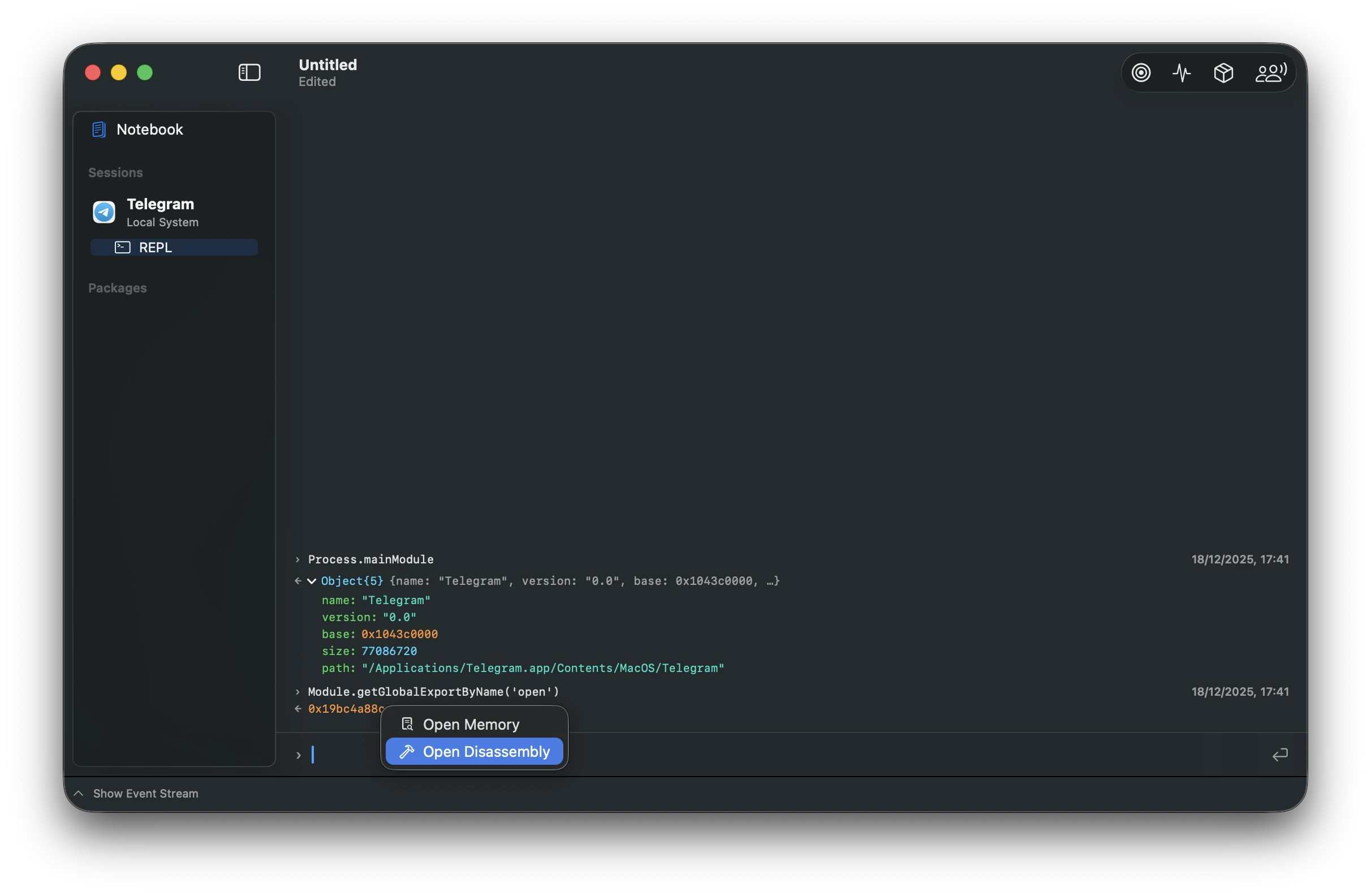The height and width of the screenshot is (896, 1371).
Task: Click the Sessions section header
Action: point(115,173)
